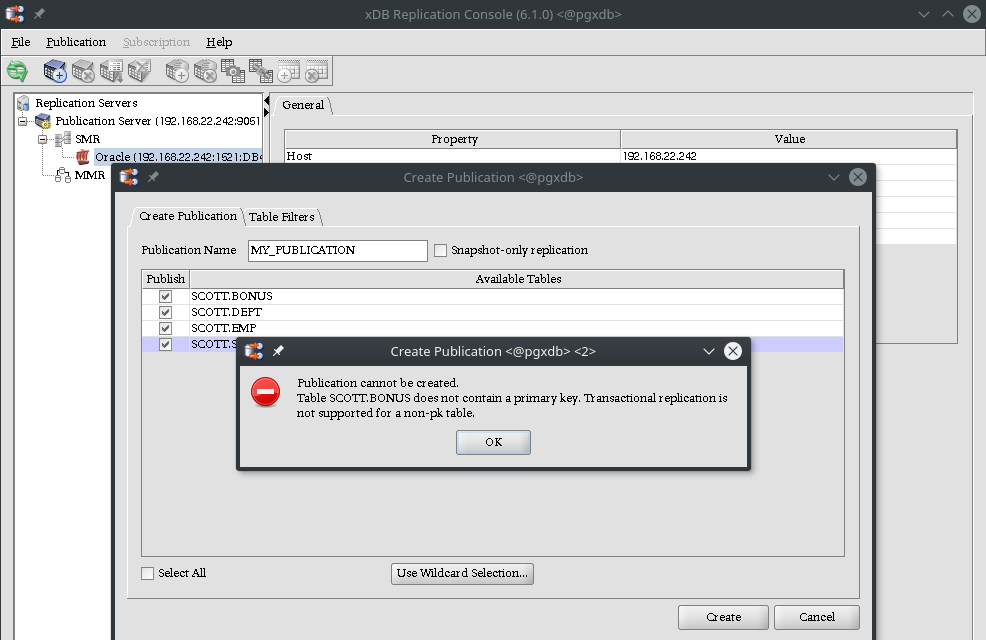This screenshot has height=640, width=986.
Task: Click the red Oracle database icon in the tree
Action: 83,157
